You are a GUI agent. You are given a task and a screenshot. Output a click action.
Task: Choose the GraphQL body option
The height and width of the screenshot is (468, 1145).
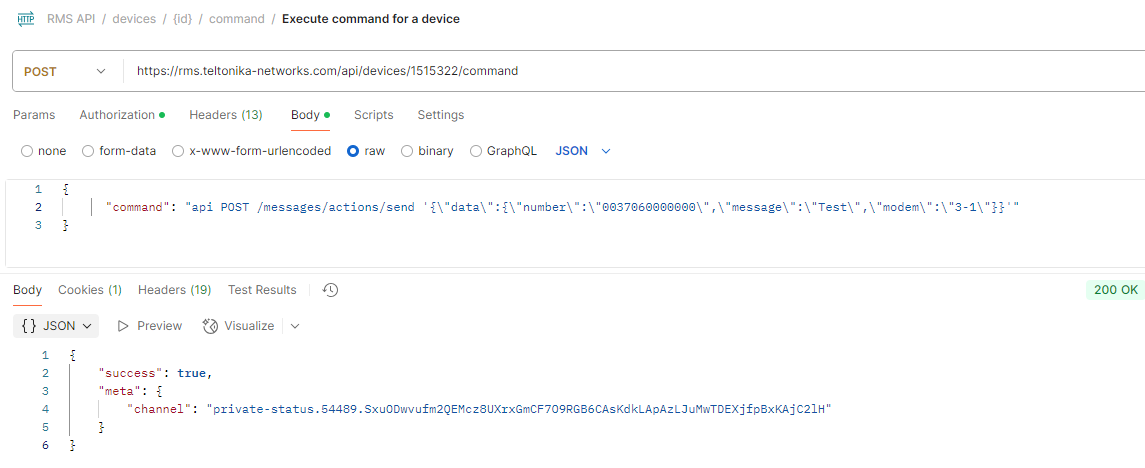point(475,151)
